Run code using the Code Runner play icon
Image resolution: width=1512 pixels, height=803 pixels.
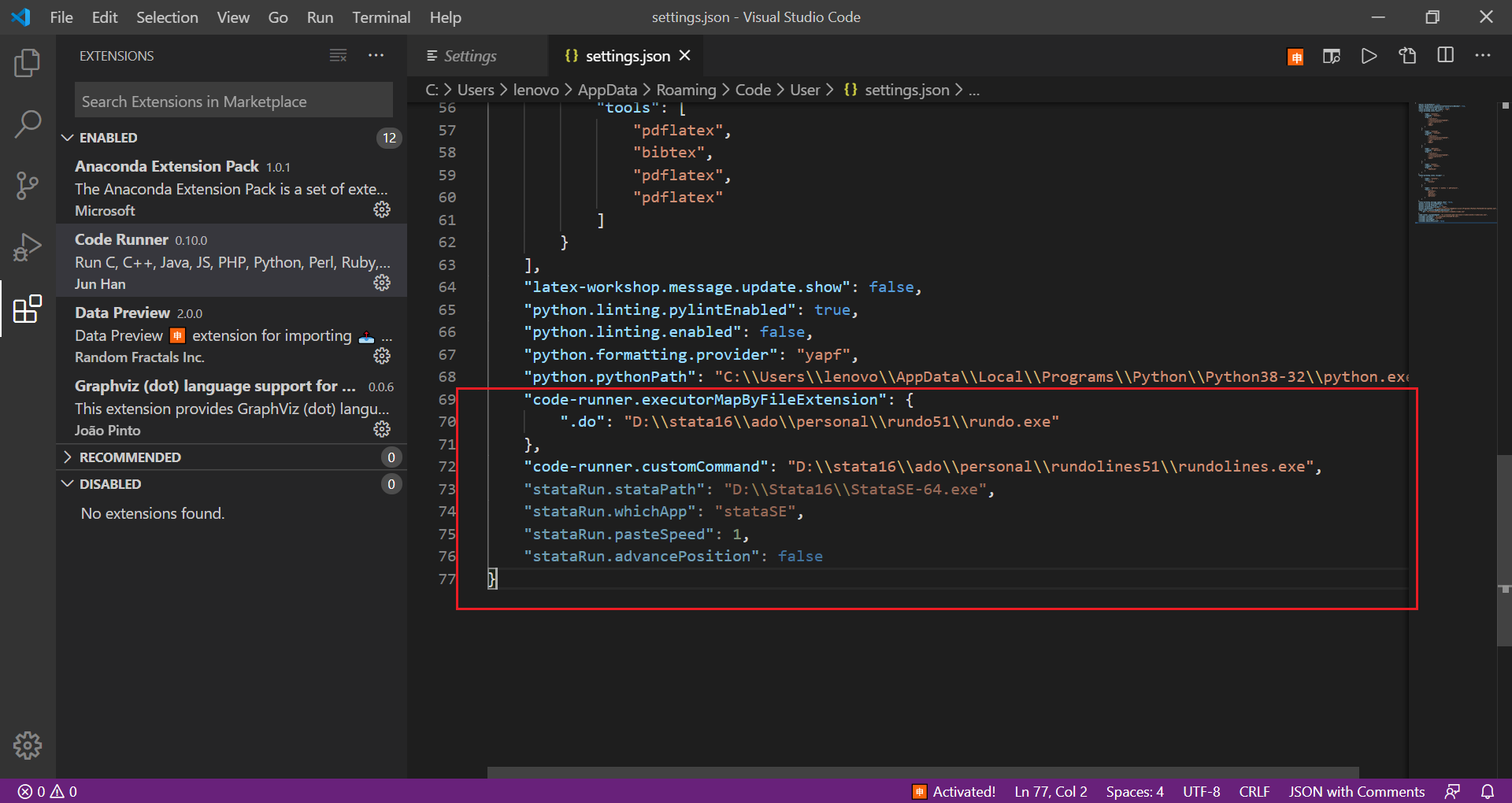[1369, 56]
